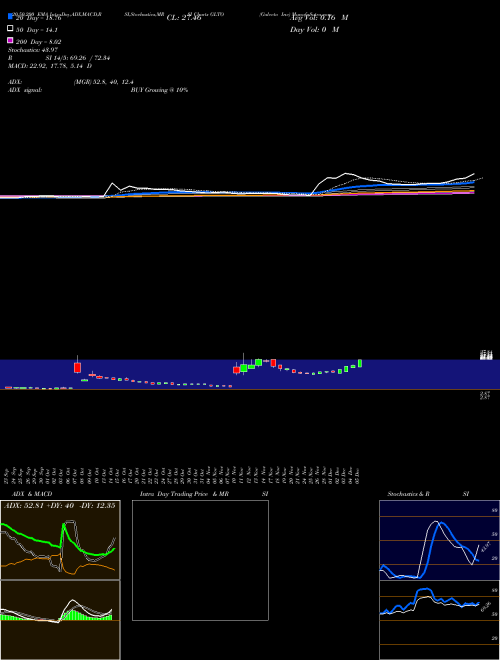500x660 pixels.
Task: Click the white 50 Day legend swatch
Action: point(10,29)
